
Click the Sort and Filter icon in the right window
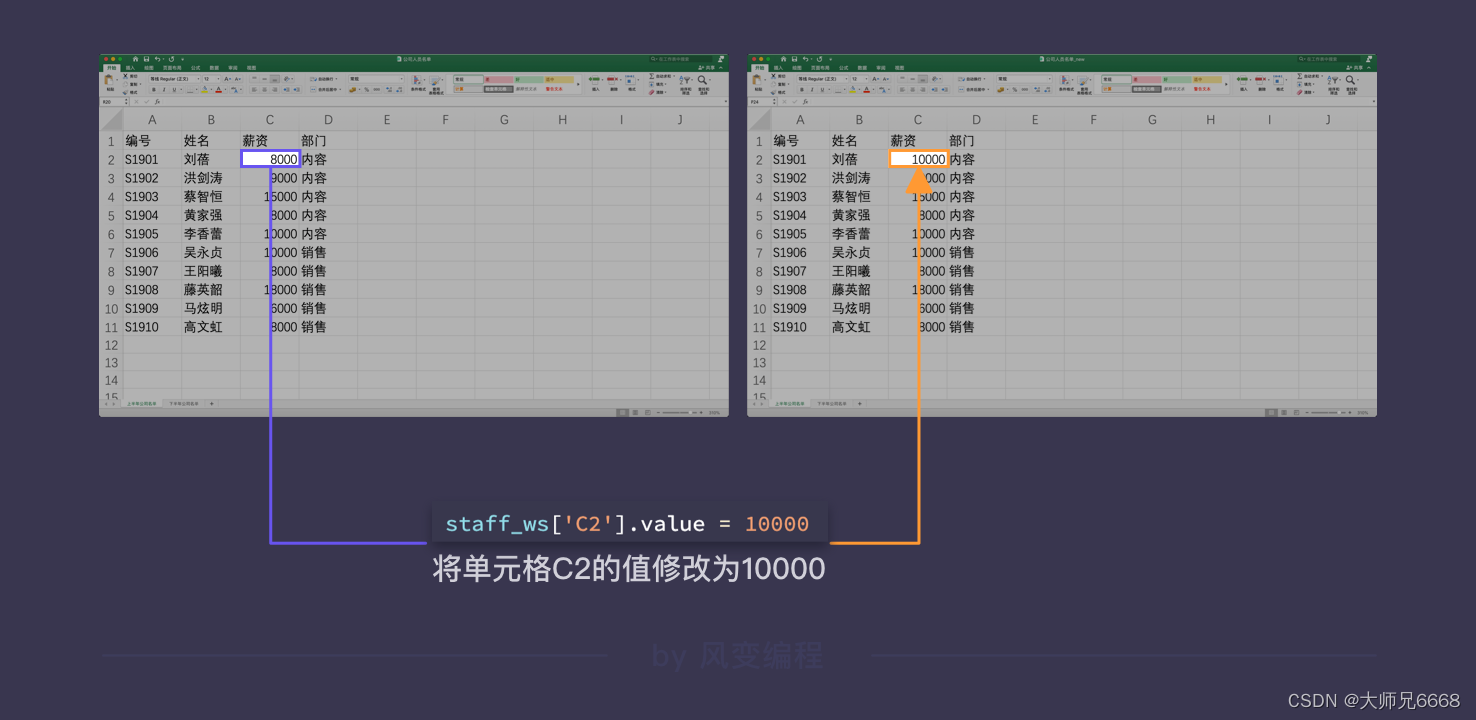point(1333,80)
